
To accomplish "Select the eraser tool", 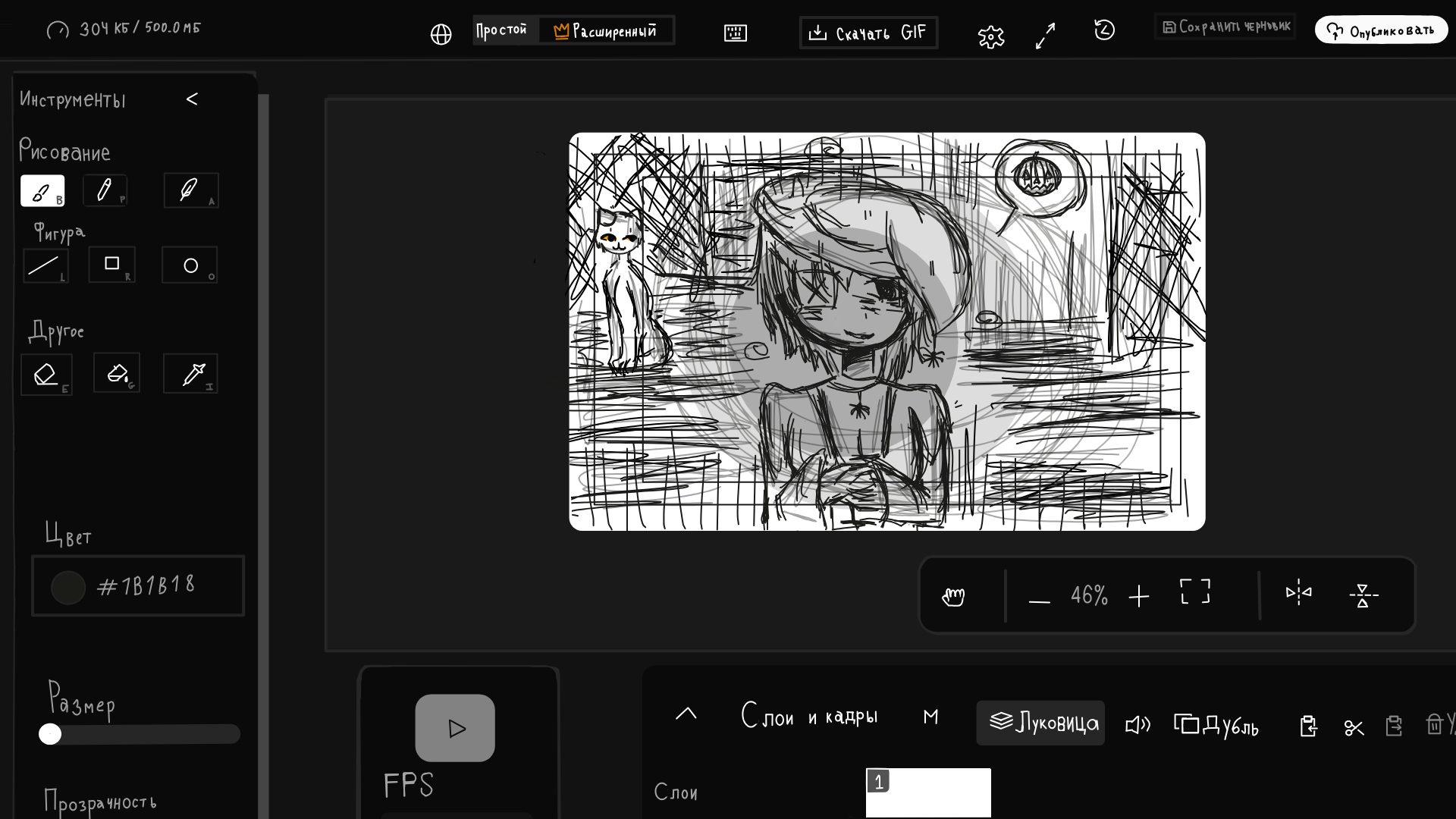I will point(46,375).
